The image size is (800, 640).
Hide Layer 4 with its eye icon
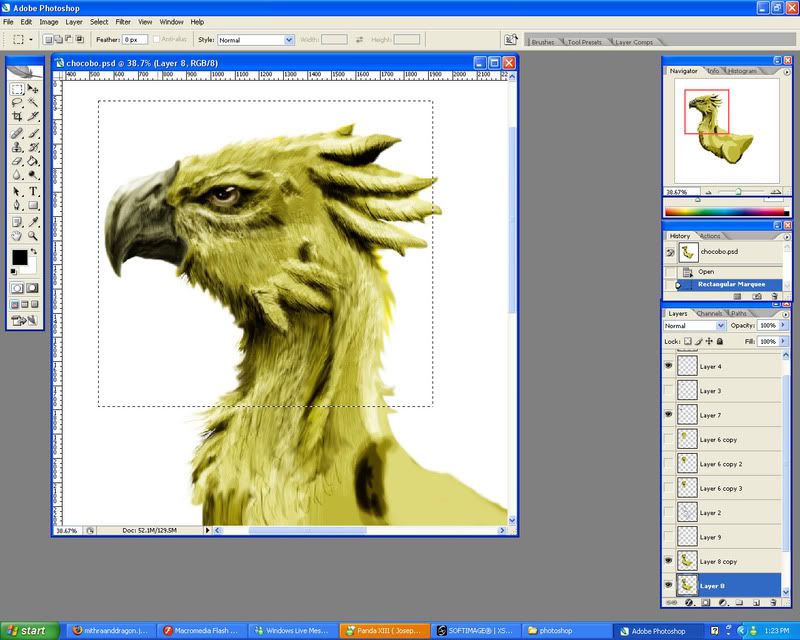click(x=668, y=366)
